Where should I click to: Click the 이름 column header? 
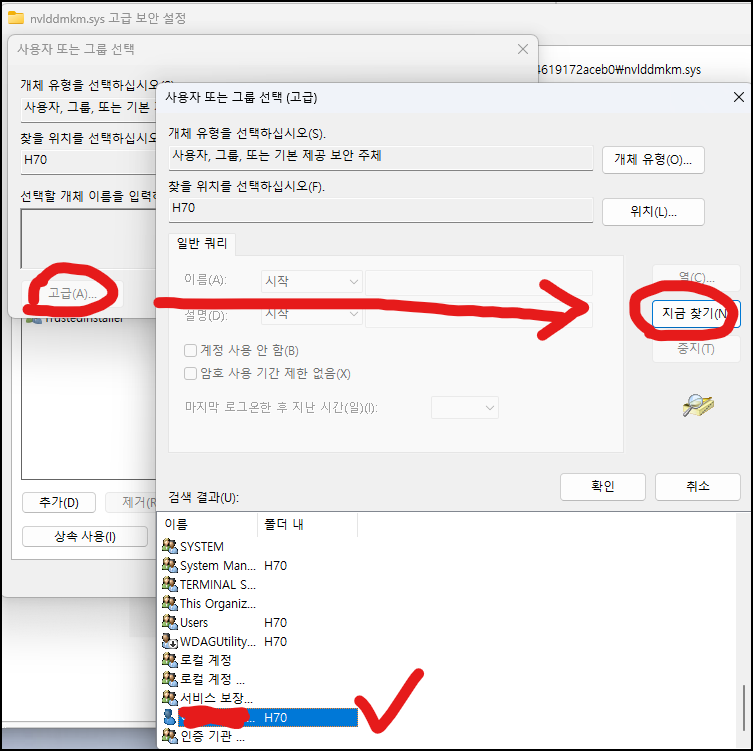tap(210, 524)
